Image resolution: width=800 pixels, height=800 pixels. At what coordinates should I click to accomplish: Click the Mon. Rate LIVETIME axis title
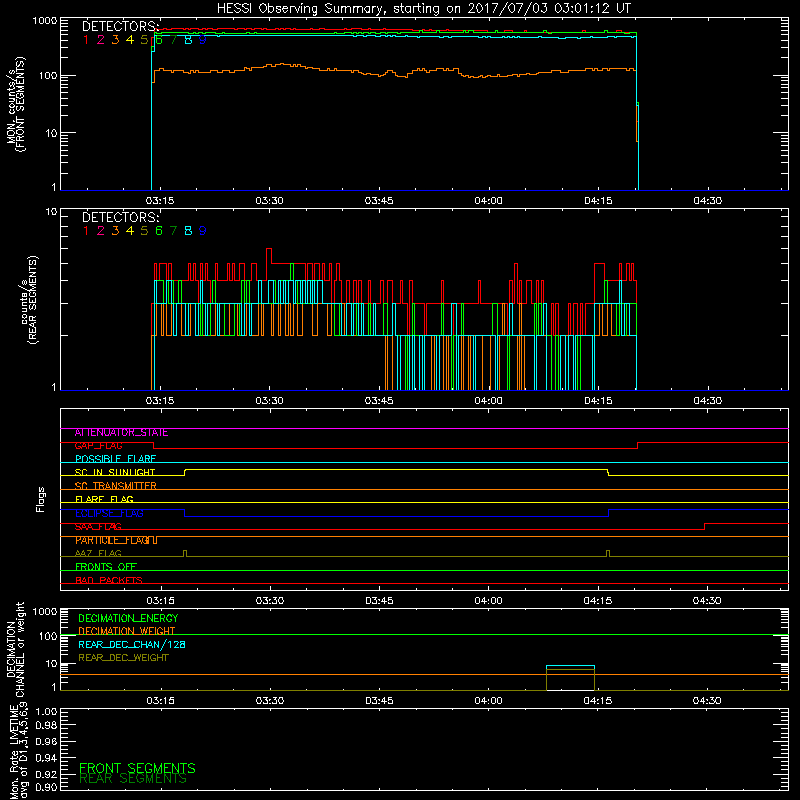tap(18, 751)
